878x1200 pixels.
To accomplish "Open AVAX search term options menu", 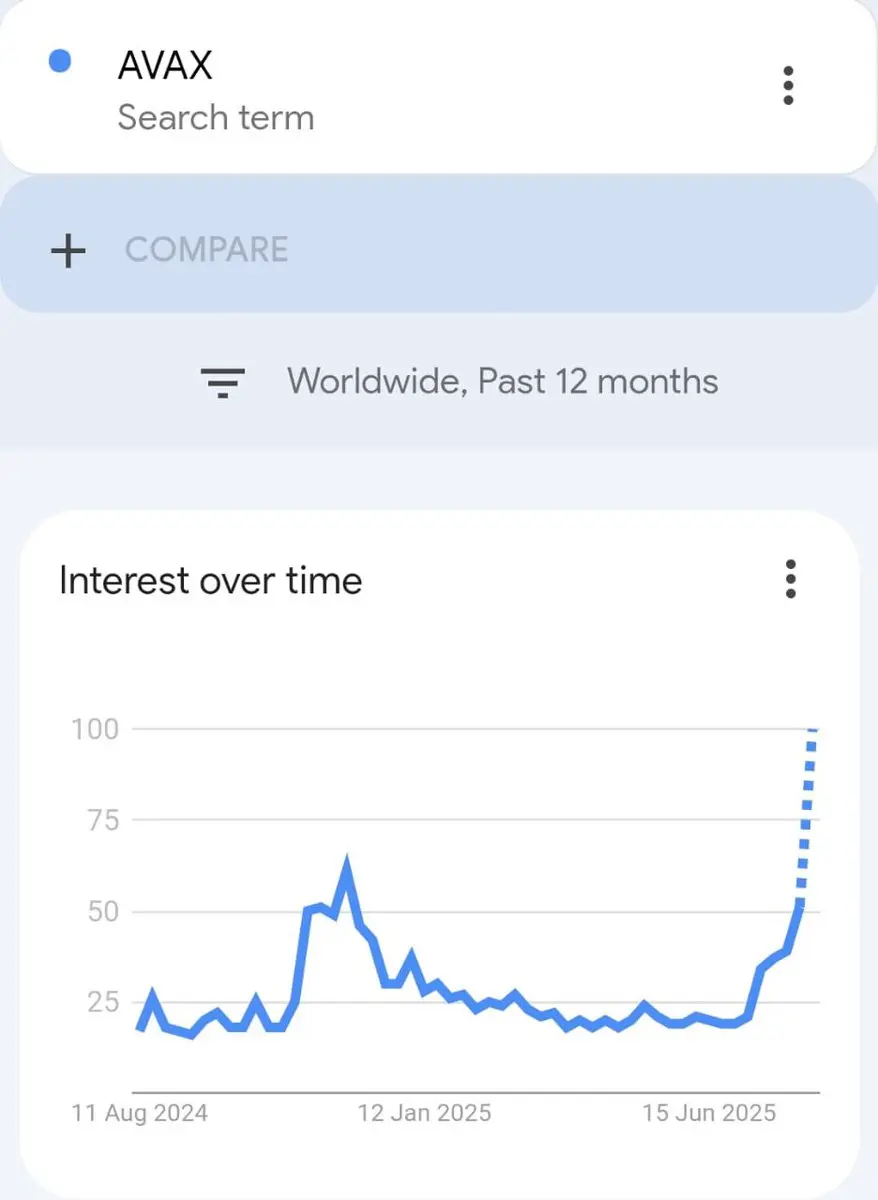I will tap(788, 86).
